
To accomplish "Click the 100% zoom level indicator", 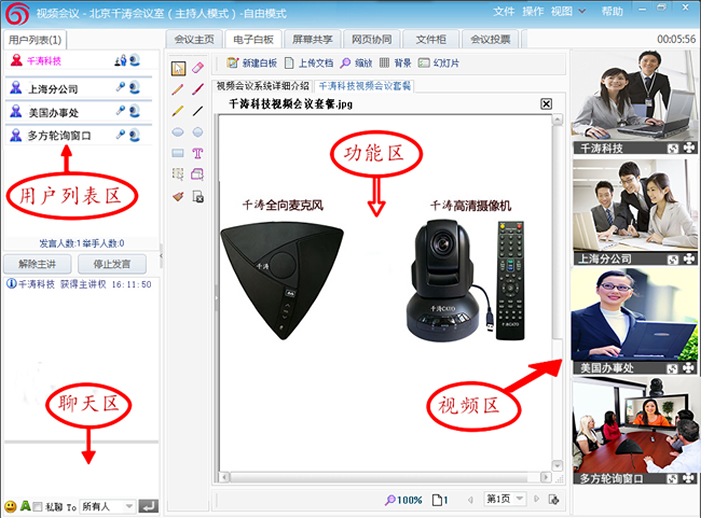I will [403, 500].
